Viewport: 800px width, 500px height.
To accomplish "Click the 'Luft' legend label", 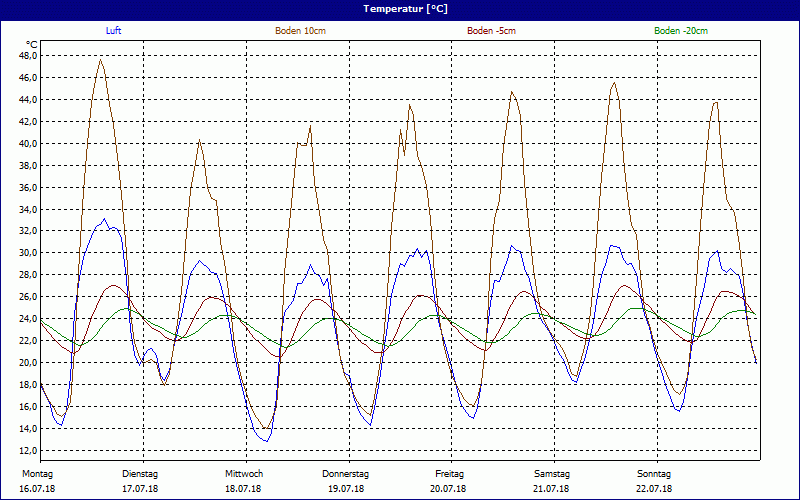I will (x=113, y=31).
